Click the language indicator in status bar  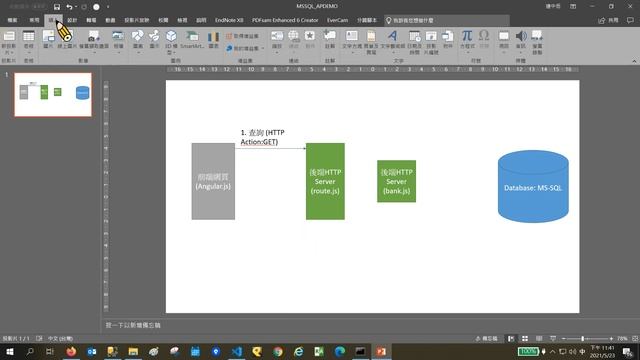click(x=60, y=339)
